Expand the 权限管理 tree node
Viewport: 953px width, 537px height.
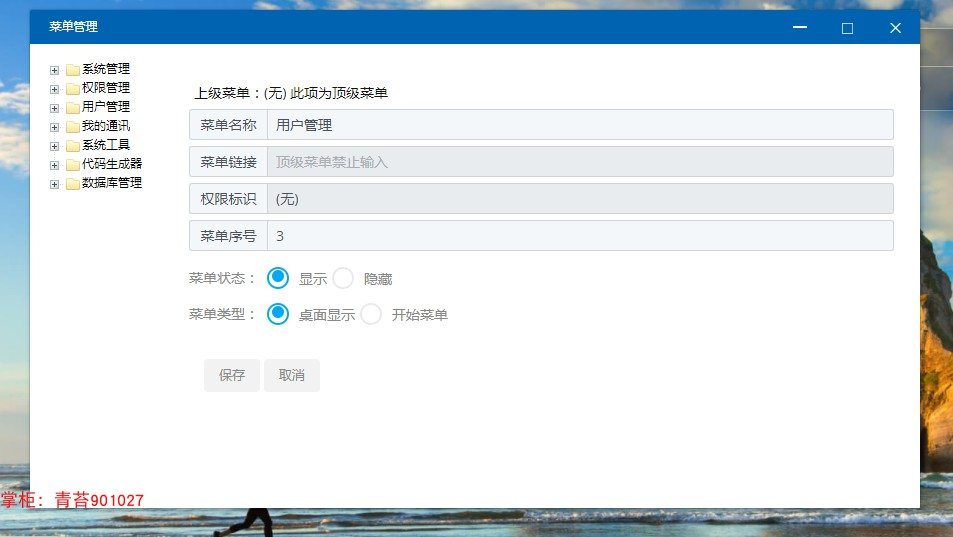(x=54, y=89)
